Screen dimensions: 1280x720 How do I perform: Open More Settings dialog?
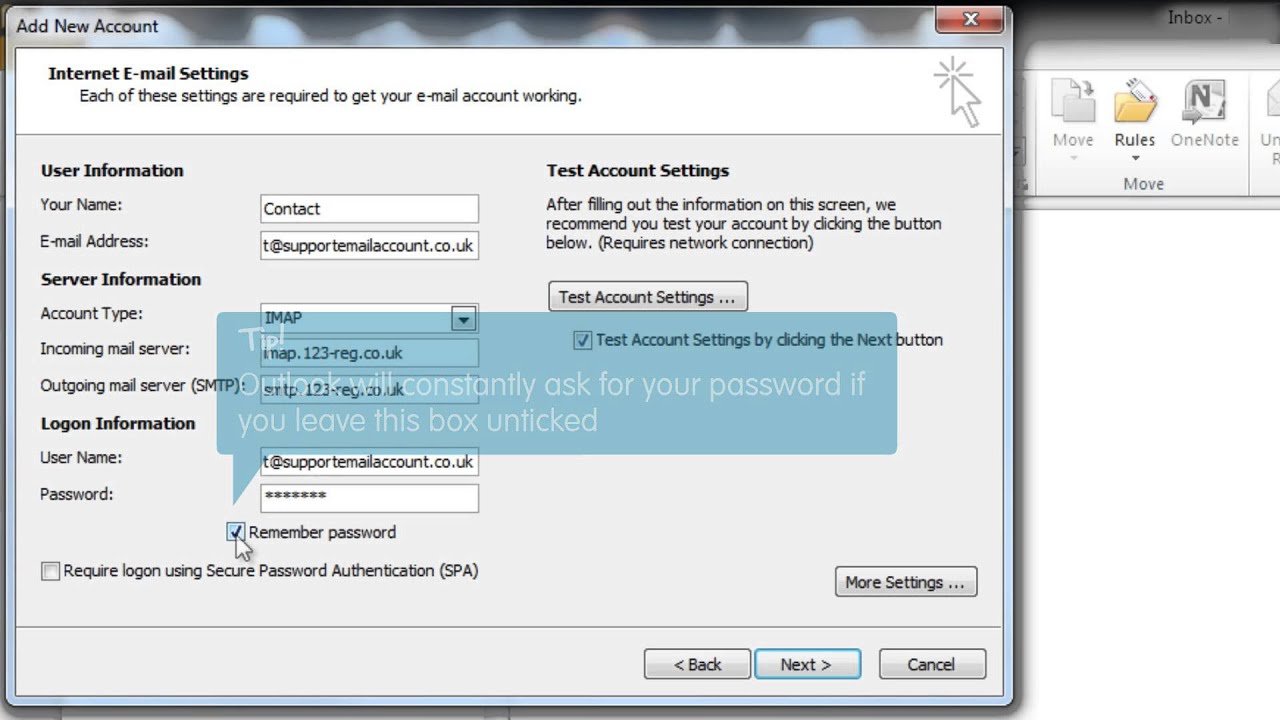(x=905, y=582)
